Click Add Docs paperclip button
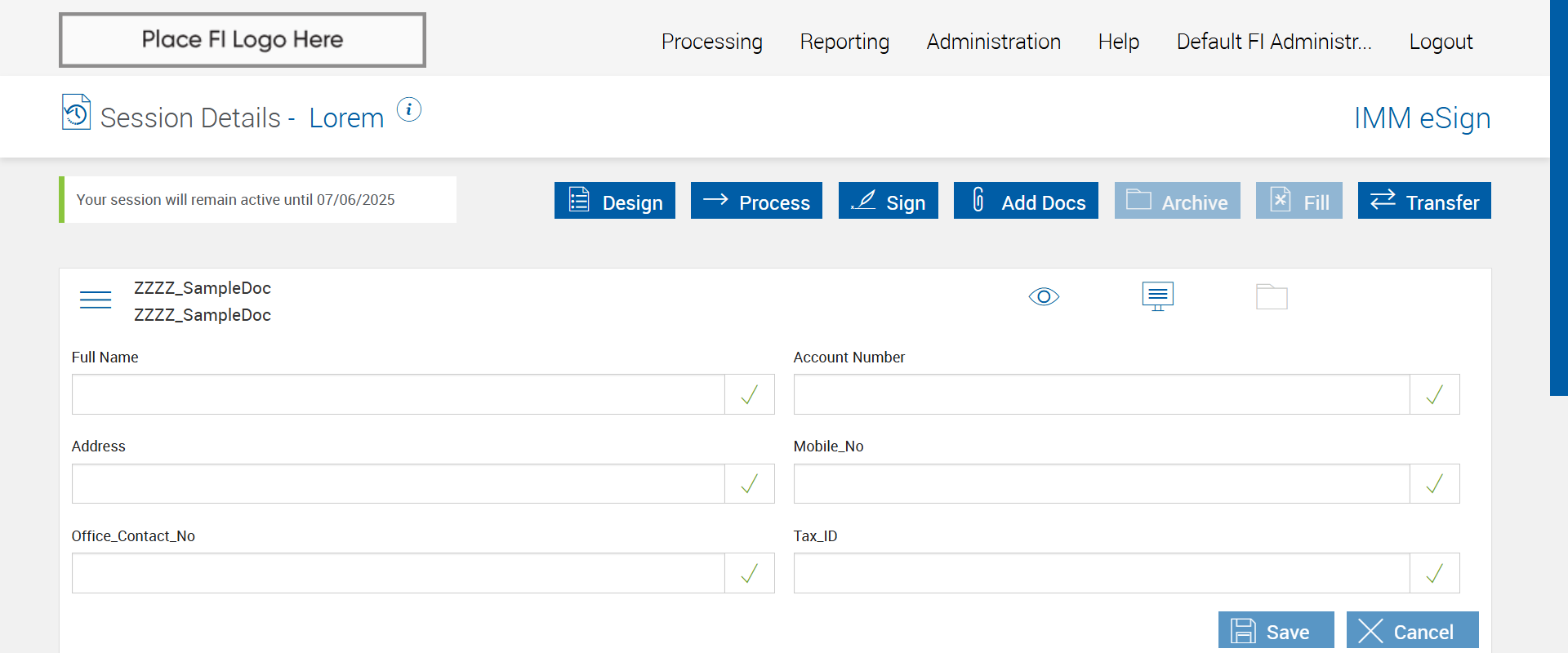 (1026, 201)
